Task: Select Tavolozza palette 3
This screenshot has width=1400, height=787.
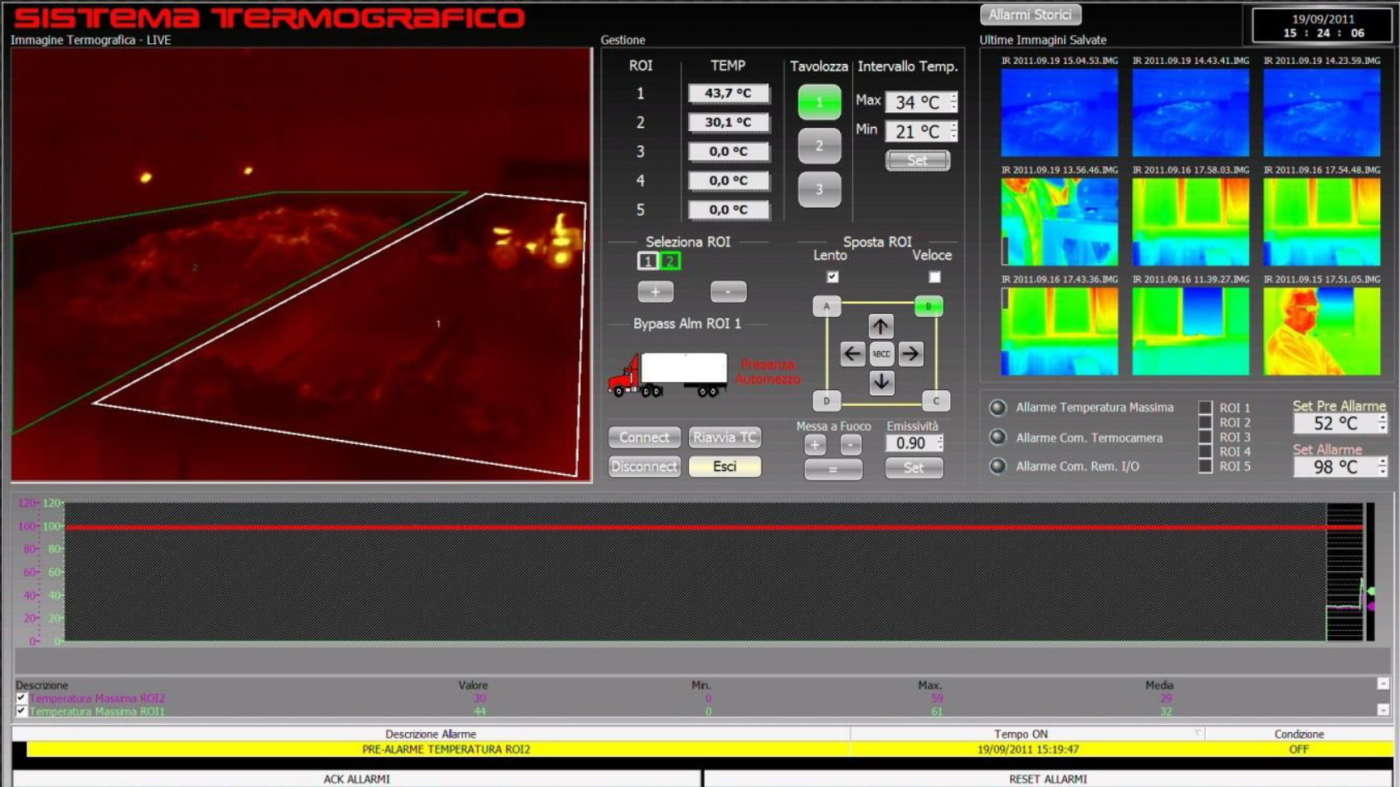Action: [819, 189]
